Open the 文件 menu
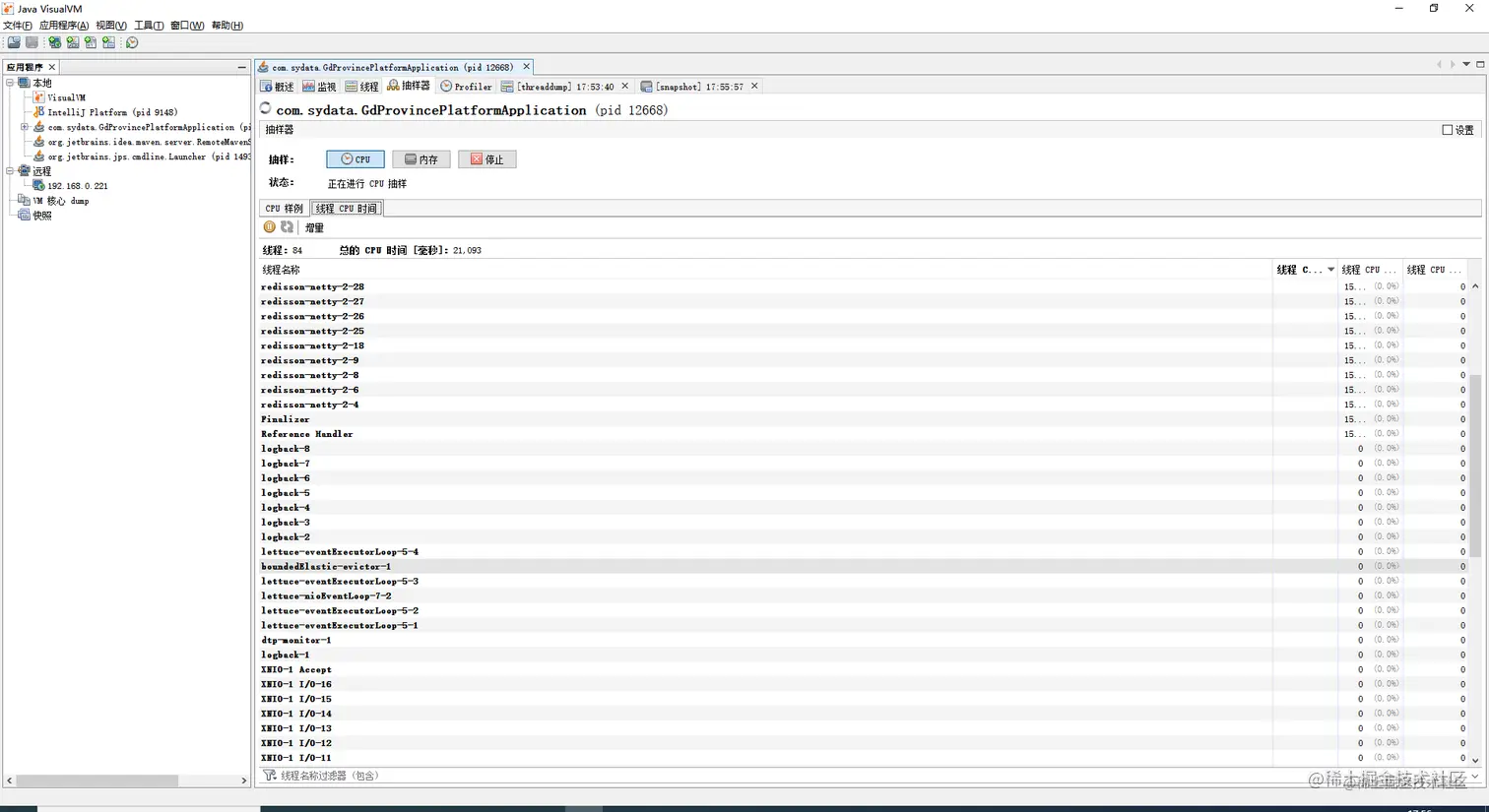 [x=17, y=26]
